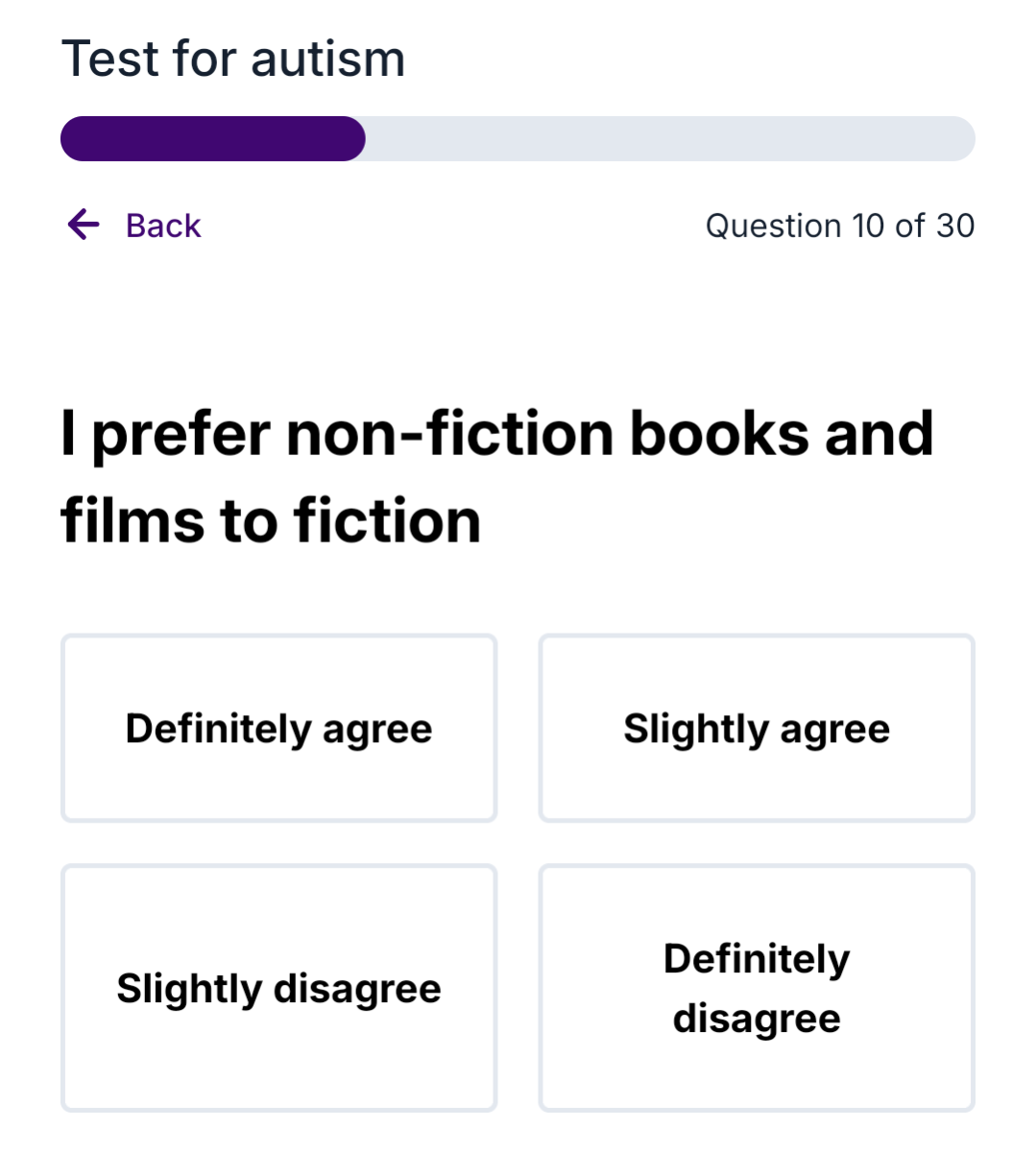Click the left-pointing back arrow icon
Image resolution: width=1036 pixels, height=1152 pixels.
pyautogui.click(x=84, y=225)
